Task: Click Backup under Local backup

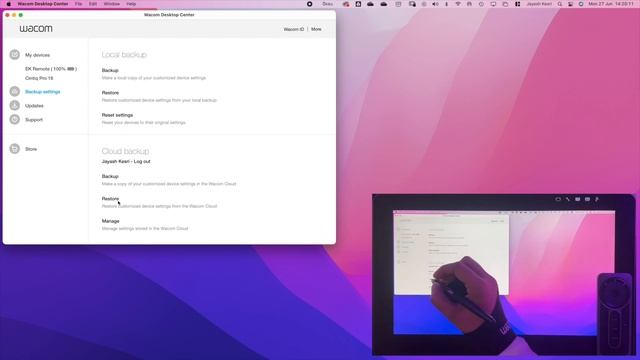Action: [x=110, y=70]
